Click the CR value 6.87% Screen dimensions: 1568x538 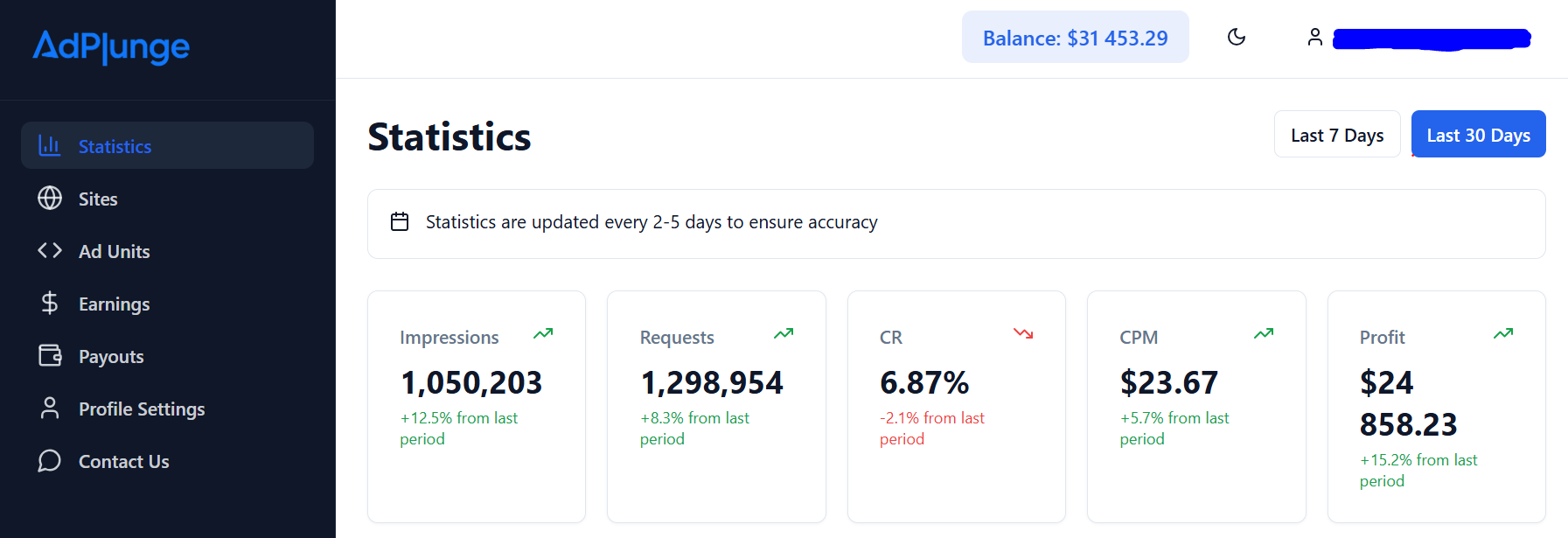pyautogui.click(x=924, y=382)
